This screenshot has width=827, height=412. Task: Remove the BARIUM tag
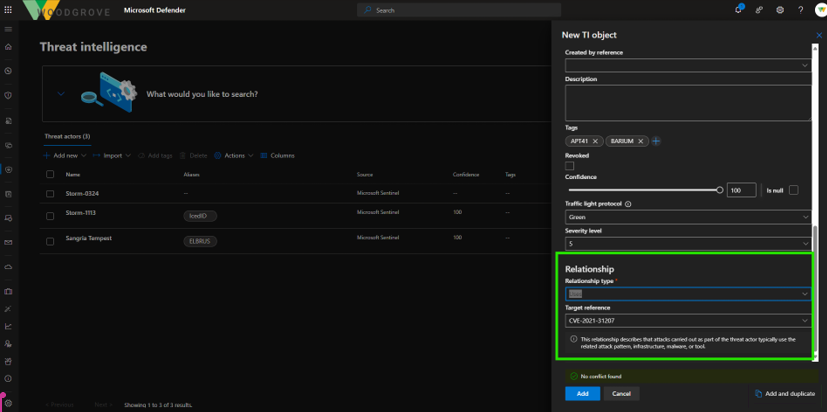click(x=641, y=141)
